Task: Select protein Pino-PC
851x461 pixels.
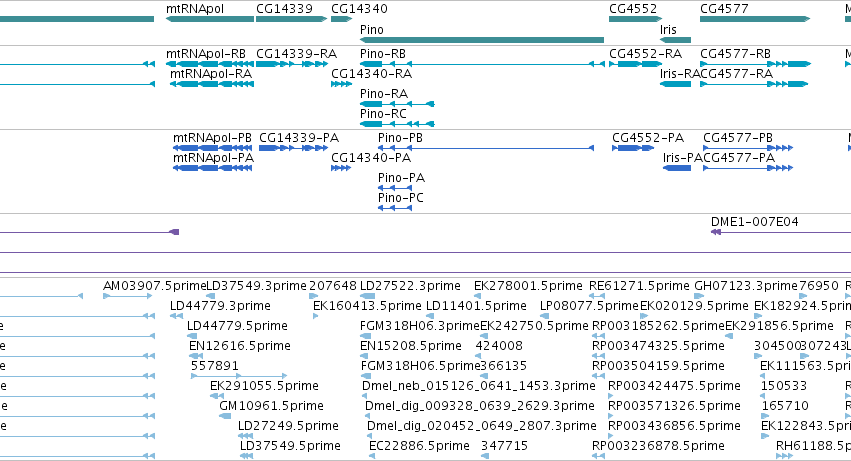Action: click(x=401, y=198)
